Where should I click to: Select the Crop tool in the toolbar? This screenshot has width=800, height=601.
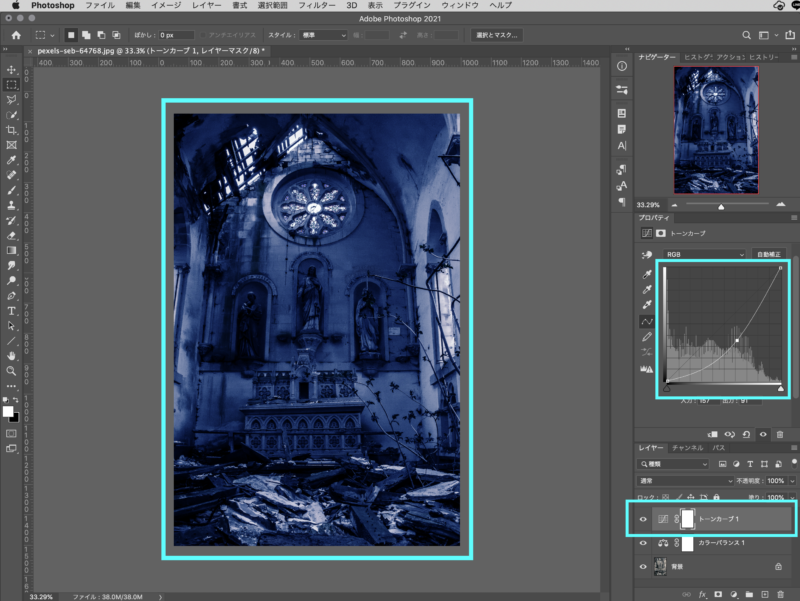[x=11, y=130]
